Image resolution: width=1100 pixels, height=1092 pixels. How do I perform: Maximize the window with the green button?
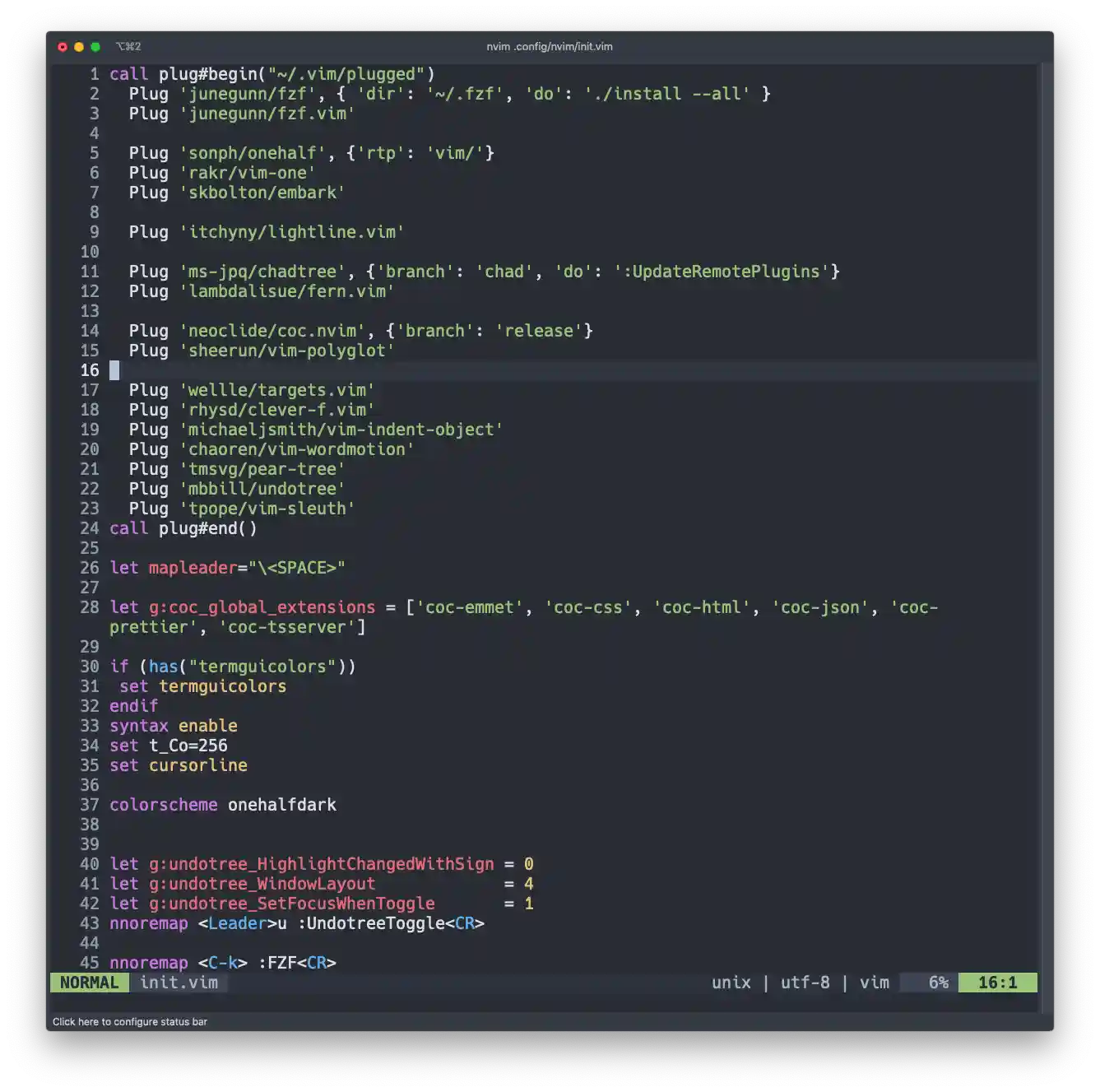(95, 47)
